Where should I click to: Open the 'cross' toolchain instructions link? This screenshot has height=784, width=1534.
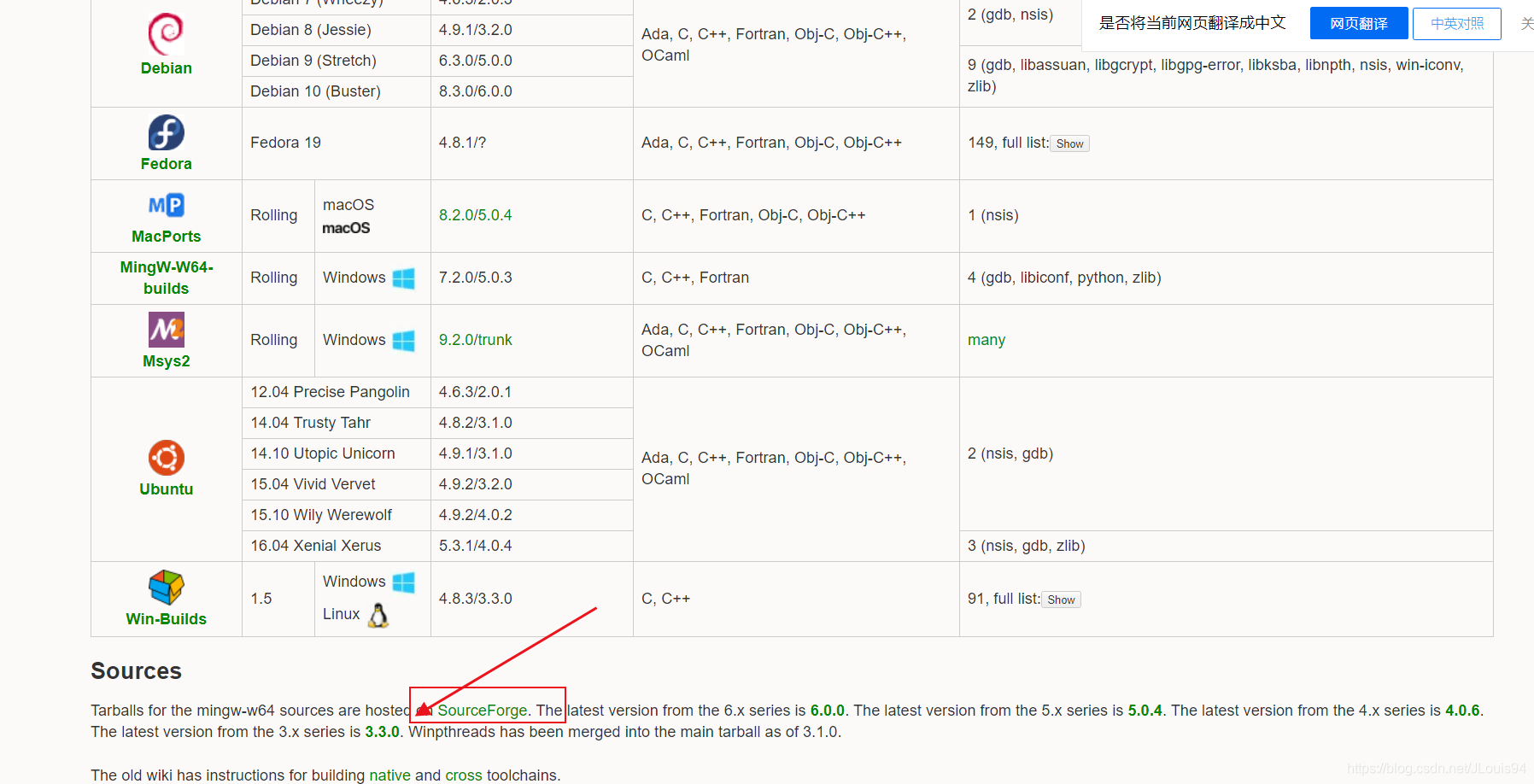[x=464, y=775]
